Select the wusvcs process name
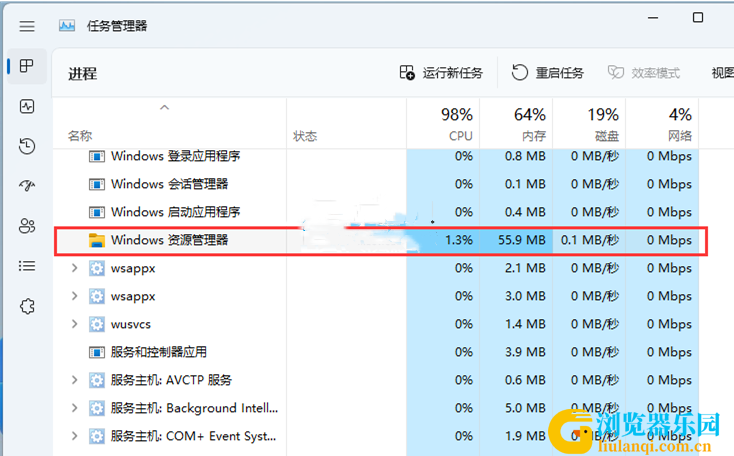 pyautogui.click(x=131, y=324)
